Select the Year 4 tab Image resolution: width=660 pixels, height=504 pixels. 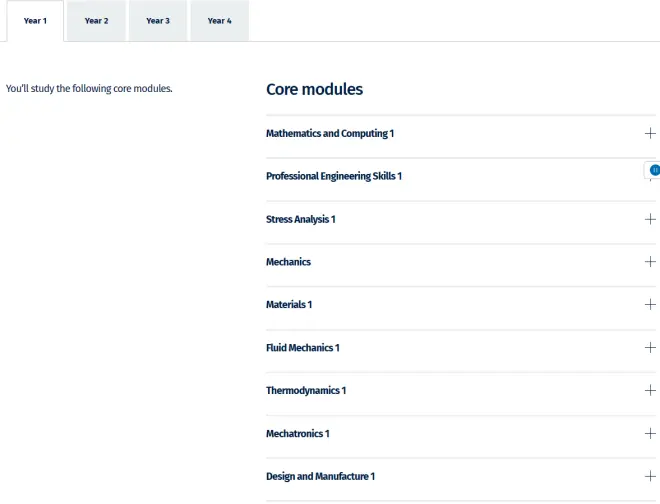pos(219,21)
